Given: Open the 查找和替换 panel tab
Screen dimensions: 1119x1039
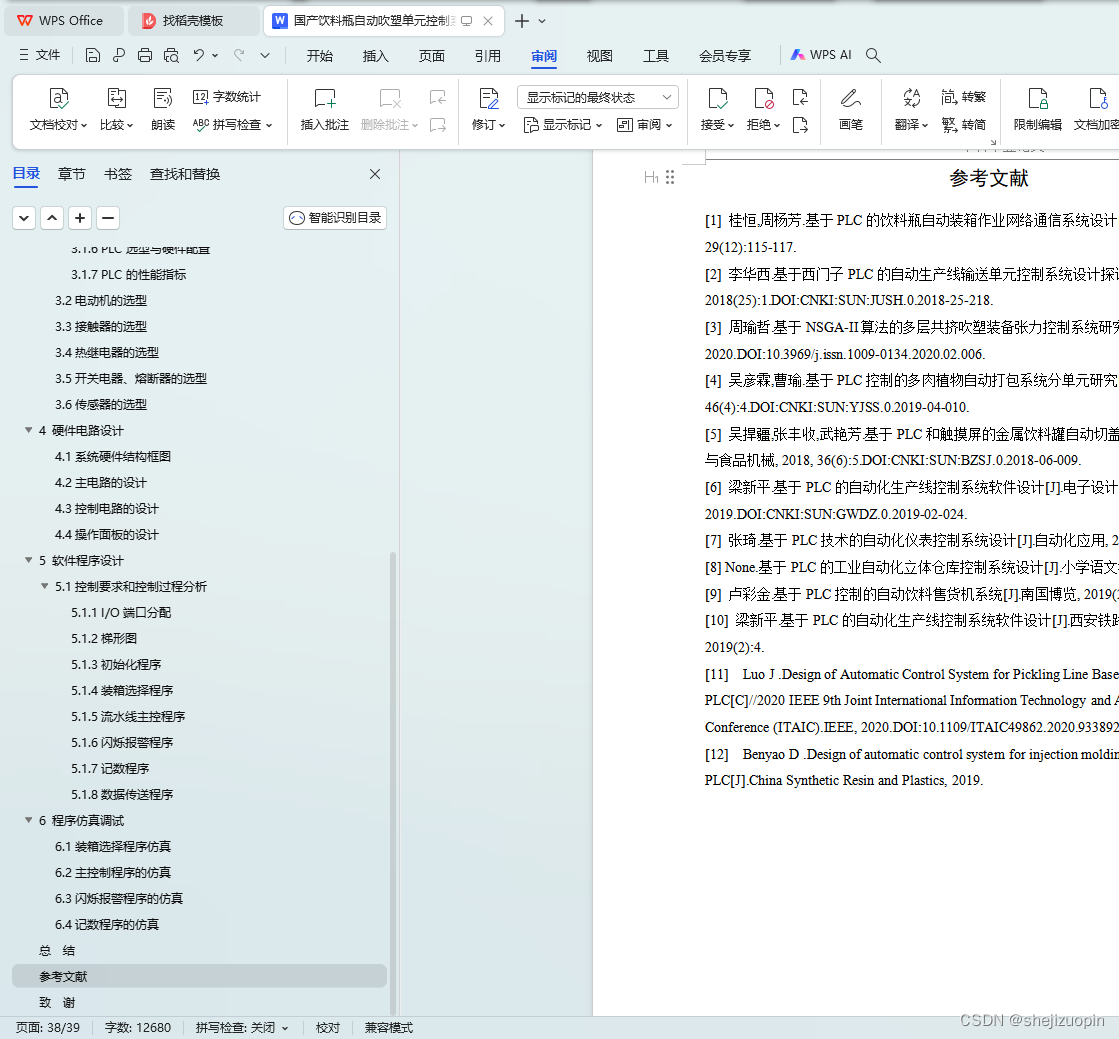Looking at the screenshot, I should (x=185, y=174).
